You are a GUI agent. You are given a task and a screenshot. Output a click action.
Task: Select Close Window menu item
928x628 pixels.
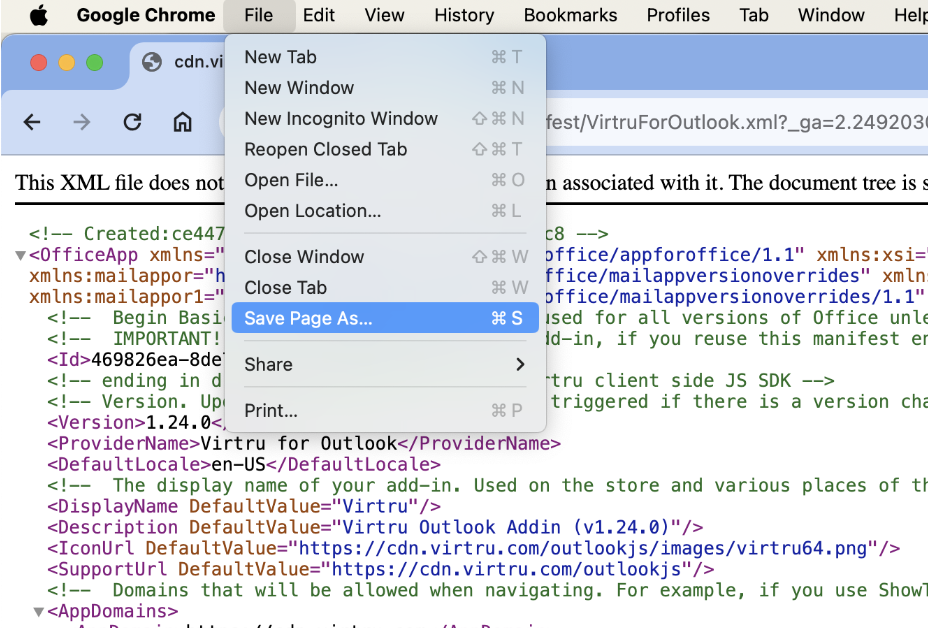385,257
